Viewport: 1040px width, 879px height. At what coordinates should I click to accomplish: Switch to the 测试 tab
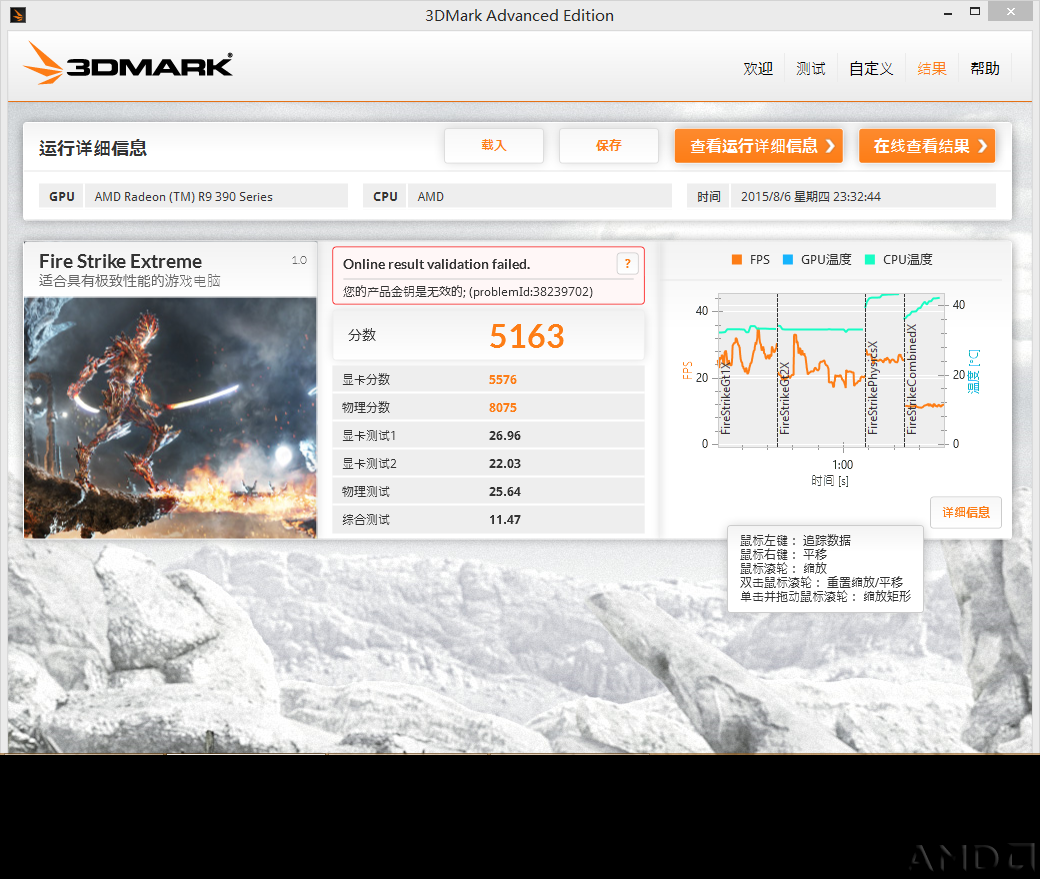[811, 68]
